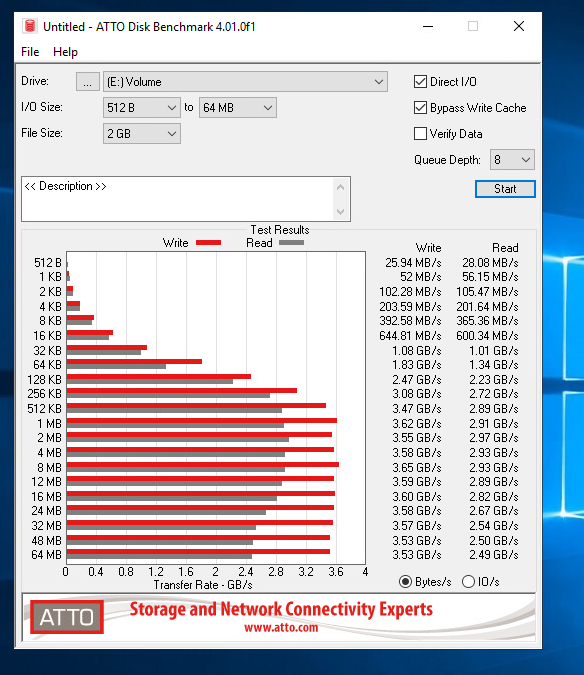Minimize the ATTO Disk Benchmark window

[x=428, y=26]
